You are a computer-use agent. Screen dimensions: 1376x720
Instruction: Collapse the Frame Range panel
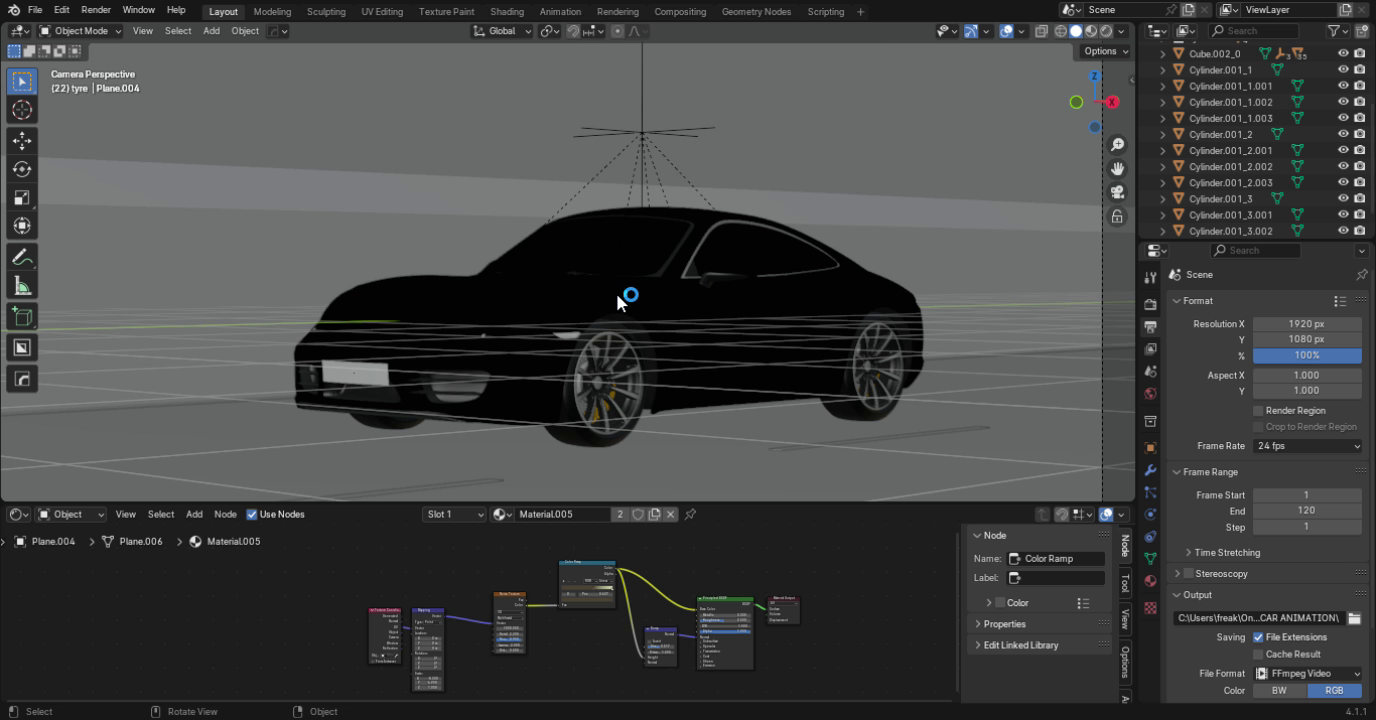pyautogui.click(x=1210, y=472)
